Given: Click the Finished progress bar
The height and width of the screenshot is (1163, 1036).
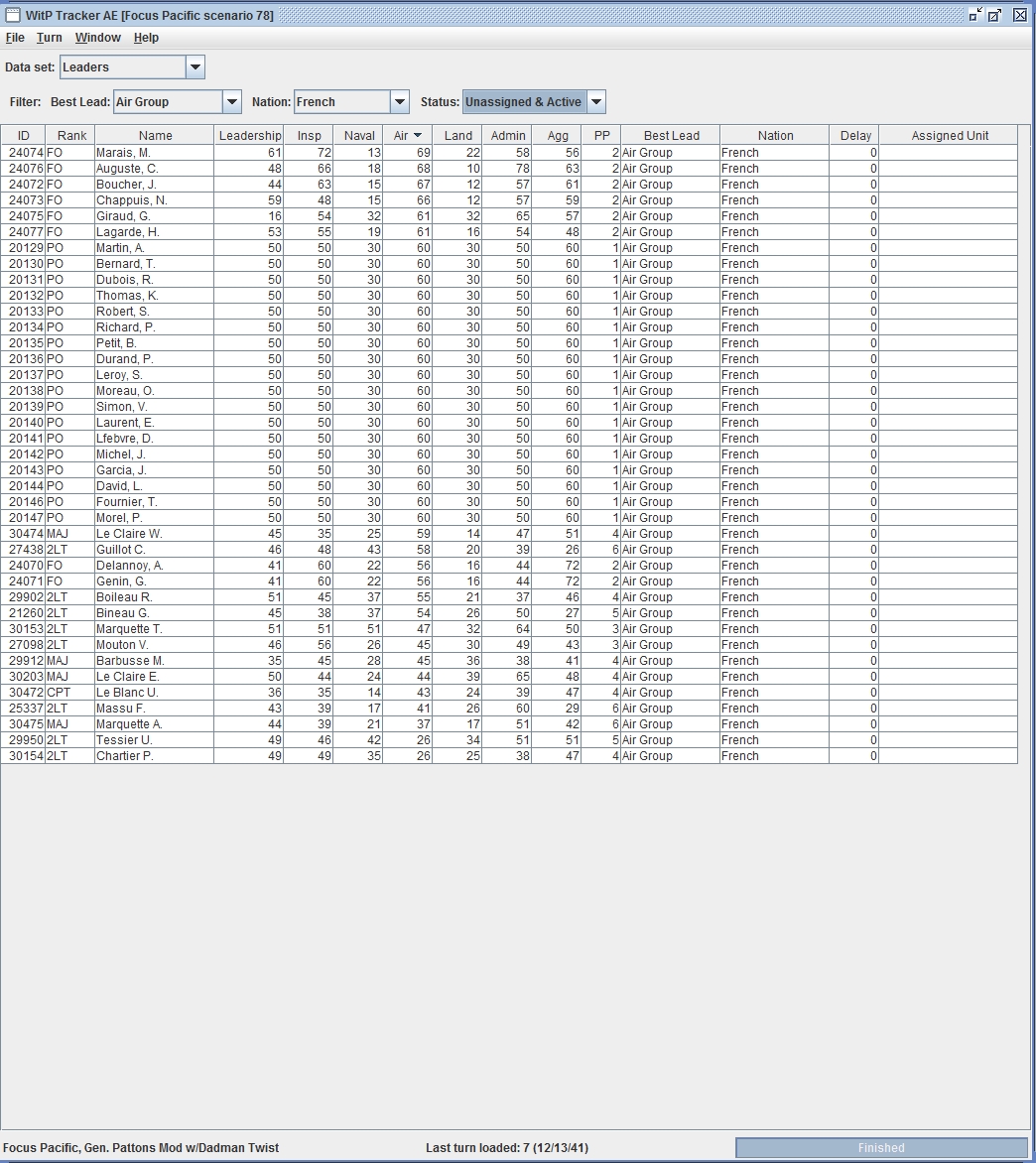Looking at the screenshot, I should click(x=881, y=1147).
